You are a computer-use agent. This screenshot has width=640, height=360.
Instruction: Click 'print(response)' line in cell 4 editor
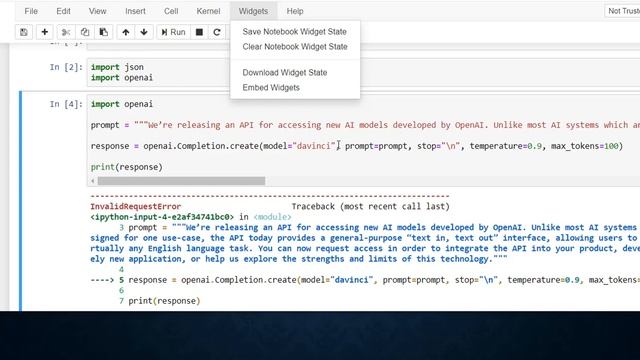point(127,167)
